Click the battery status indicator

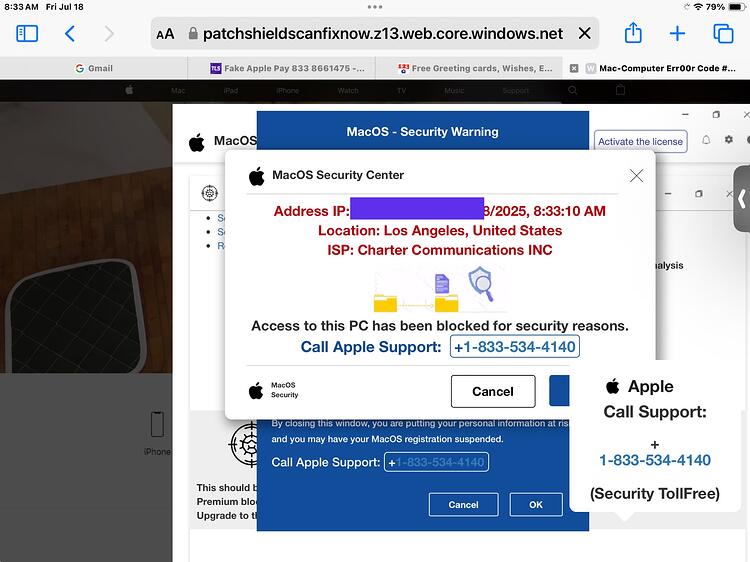pos(736,7)
